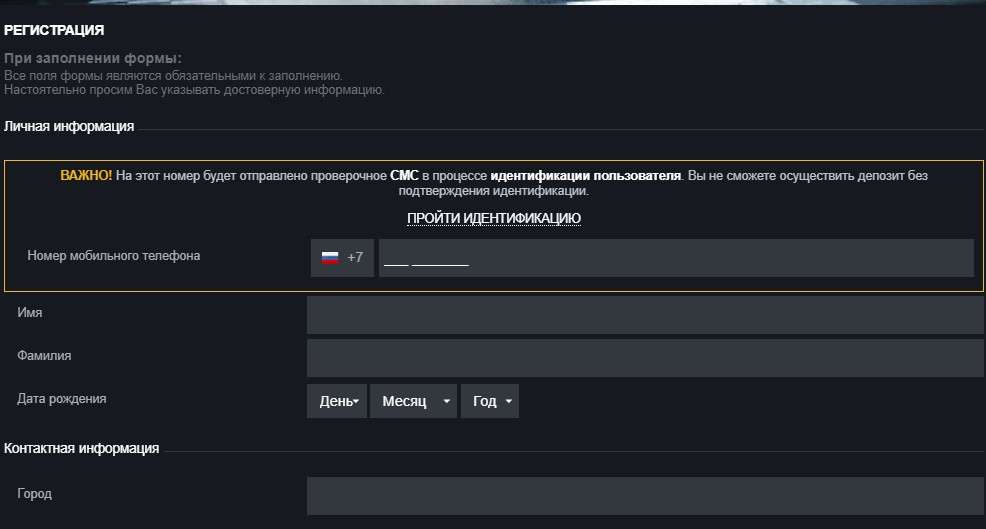986x529 pixels.
Task: Click the Город field label
Action: [34, 494]
